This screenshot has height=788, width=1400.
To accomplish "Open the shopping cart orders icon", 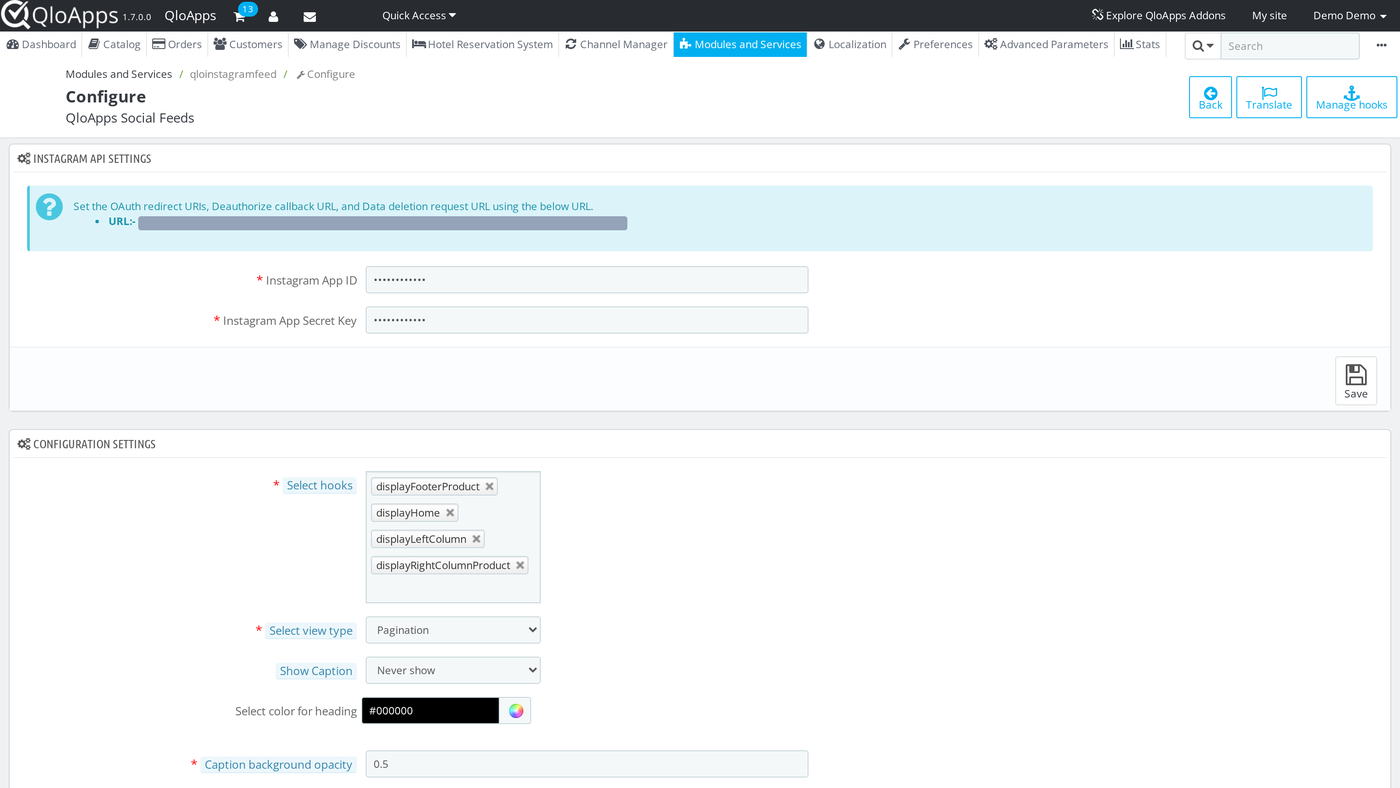I will coord(240,16).
